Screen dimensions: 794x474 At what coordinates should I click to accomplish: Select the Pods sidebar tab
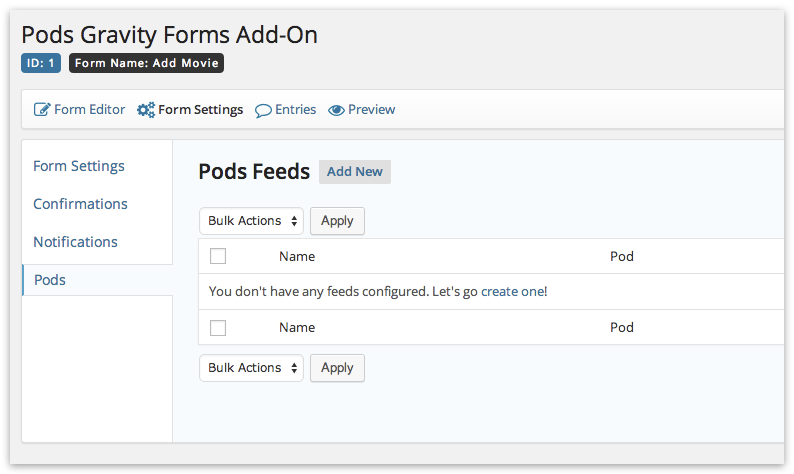tap(50, 280)
